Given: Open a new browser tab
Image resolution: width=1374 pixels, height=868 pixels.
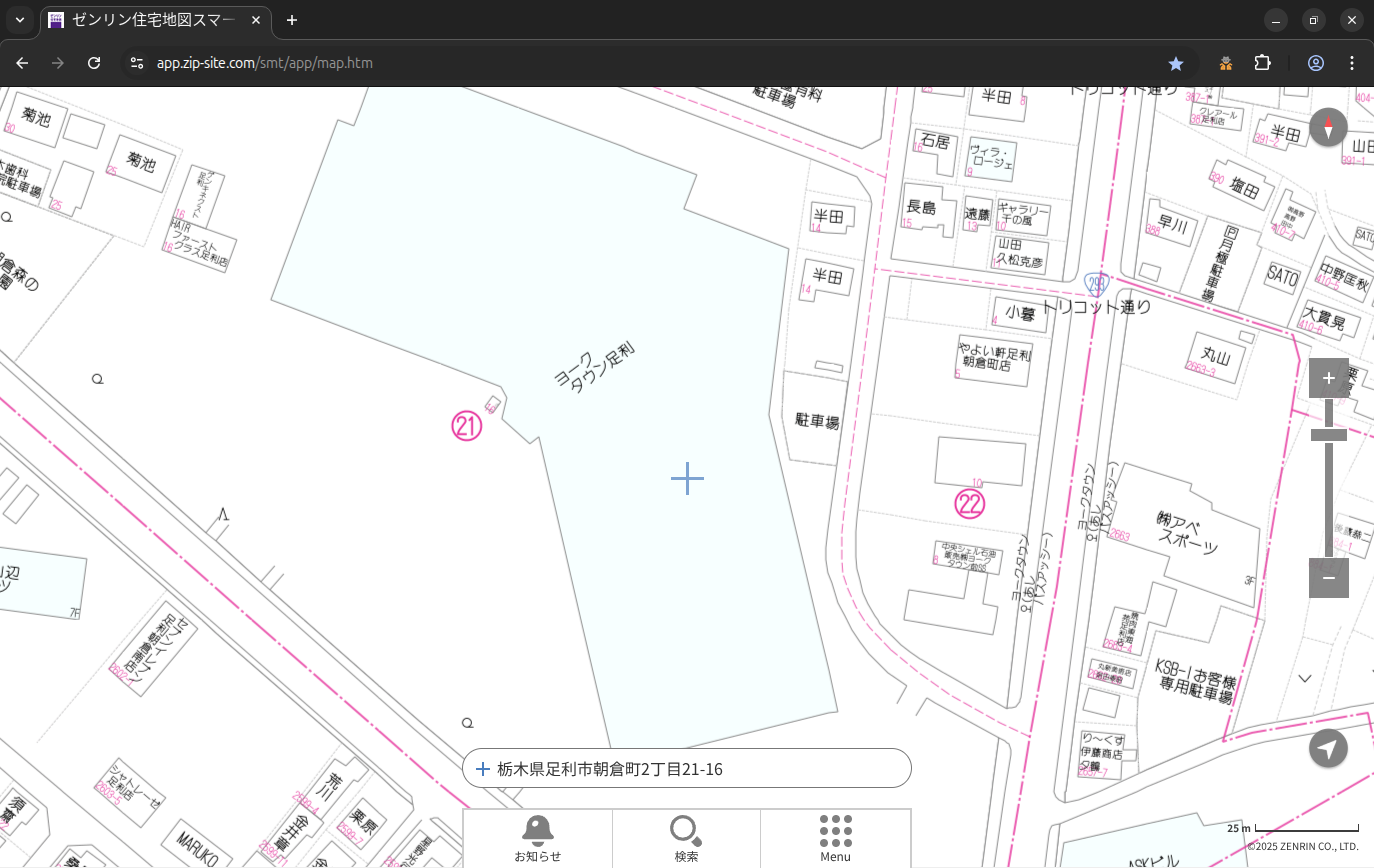Looking at the screenshot, I should click(x=291, y=20).
